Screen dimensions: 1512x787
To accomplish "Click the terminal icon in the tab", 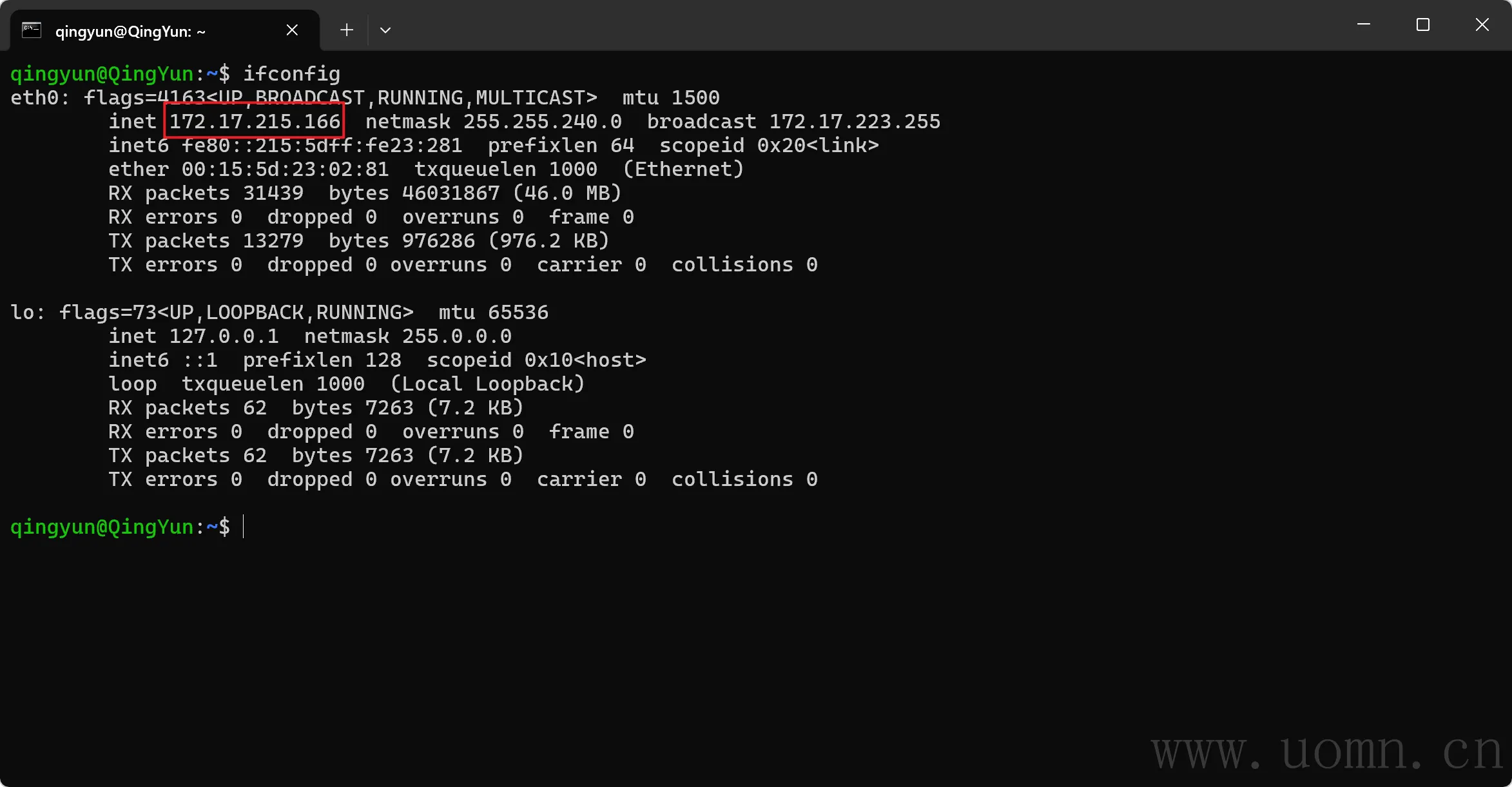I will tap(32, 30).
